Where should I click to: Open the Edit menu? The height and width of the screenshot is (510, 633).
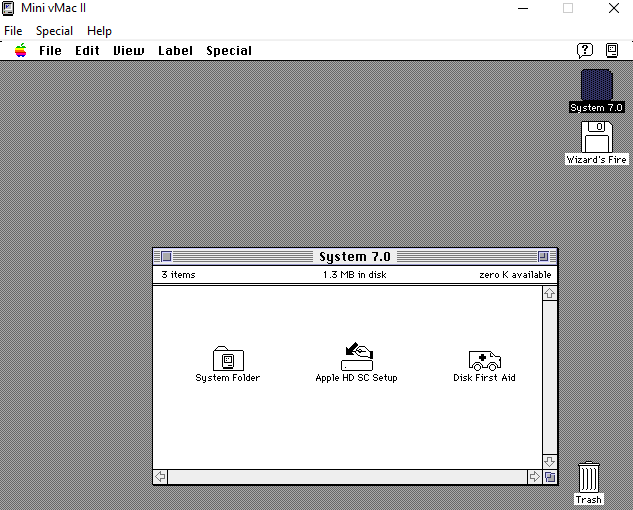(87, 51)
